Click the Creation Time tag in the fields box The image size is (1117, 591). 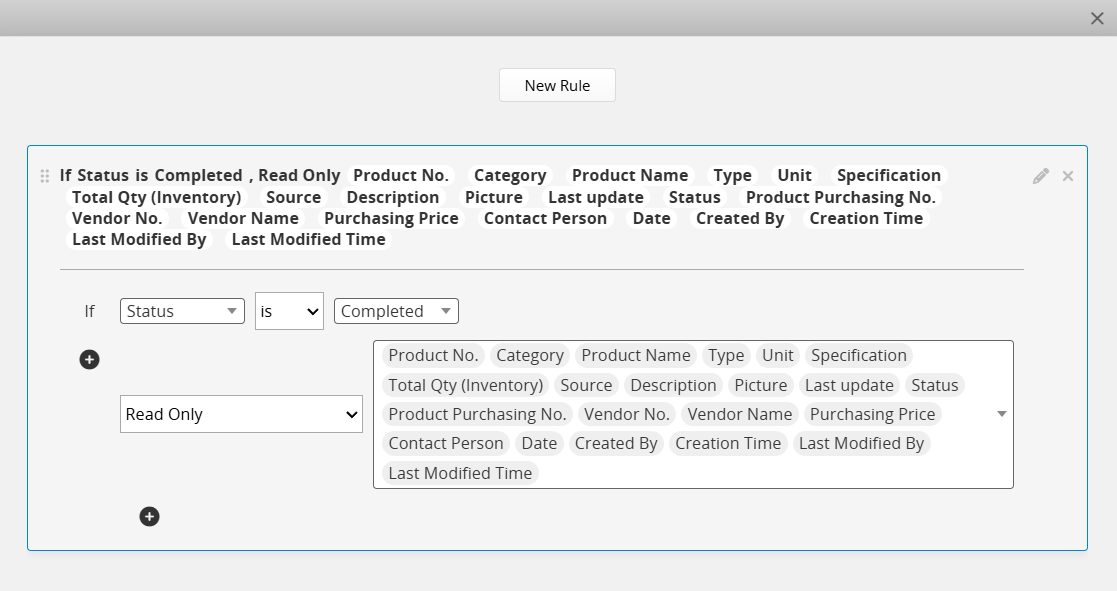[x=727, y=443]
